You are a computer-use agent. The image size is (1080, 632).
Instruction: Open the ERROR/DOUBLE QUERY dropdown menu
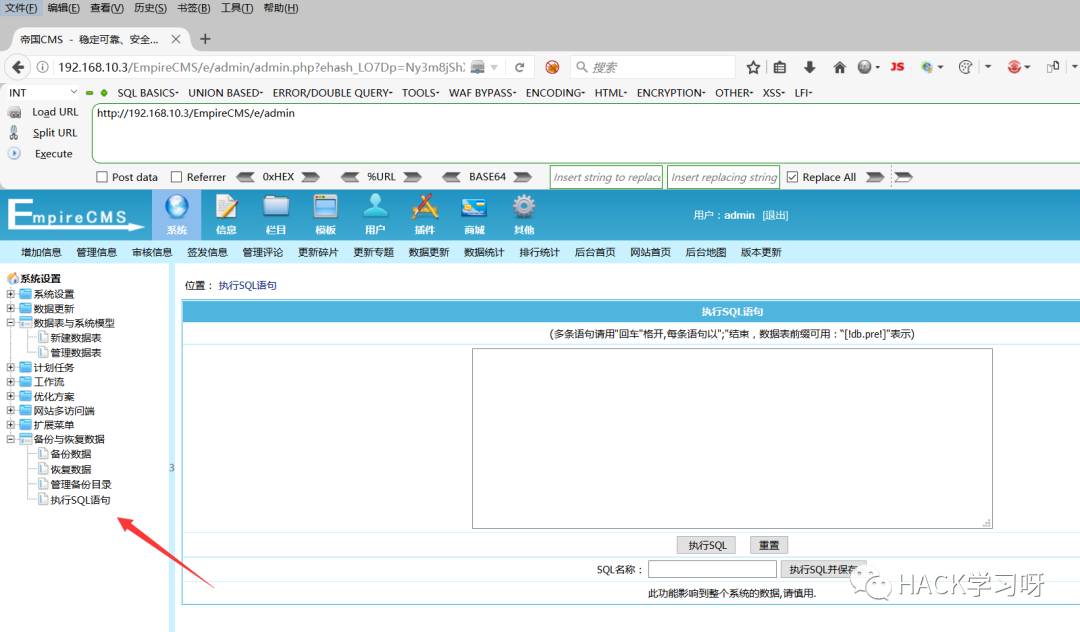tap(332, 93)
